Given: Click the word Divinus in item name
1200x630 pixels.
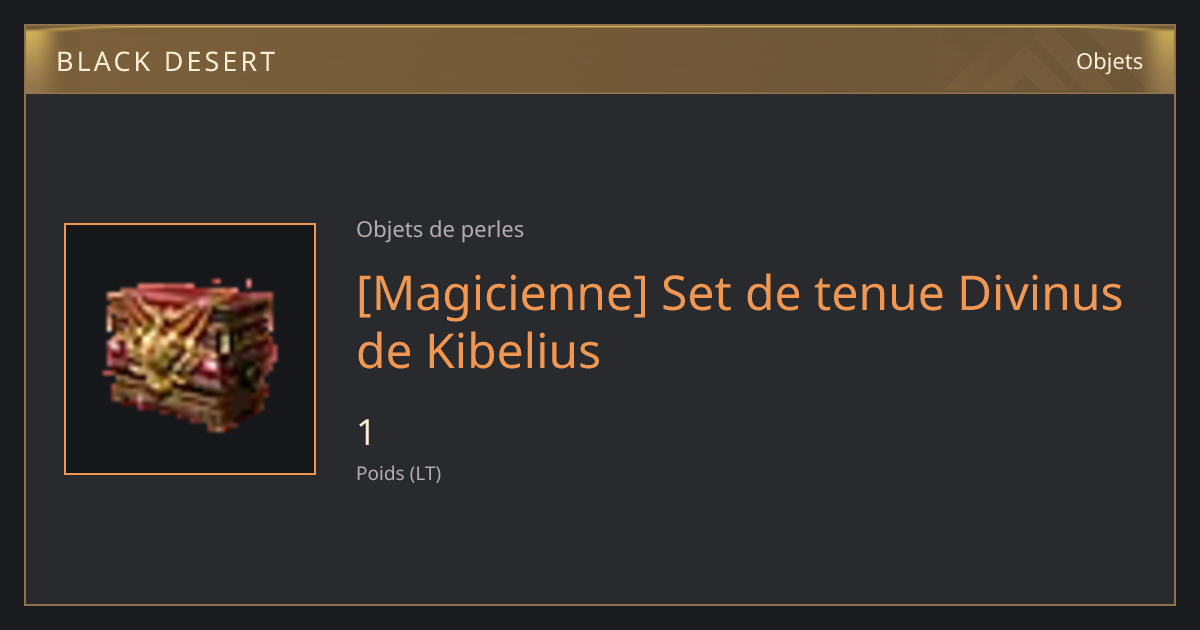Looking at the screenshot, I should pos(1040,294).
